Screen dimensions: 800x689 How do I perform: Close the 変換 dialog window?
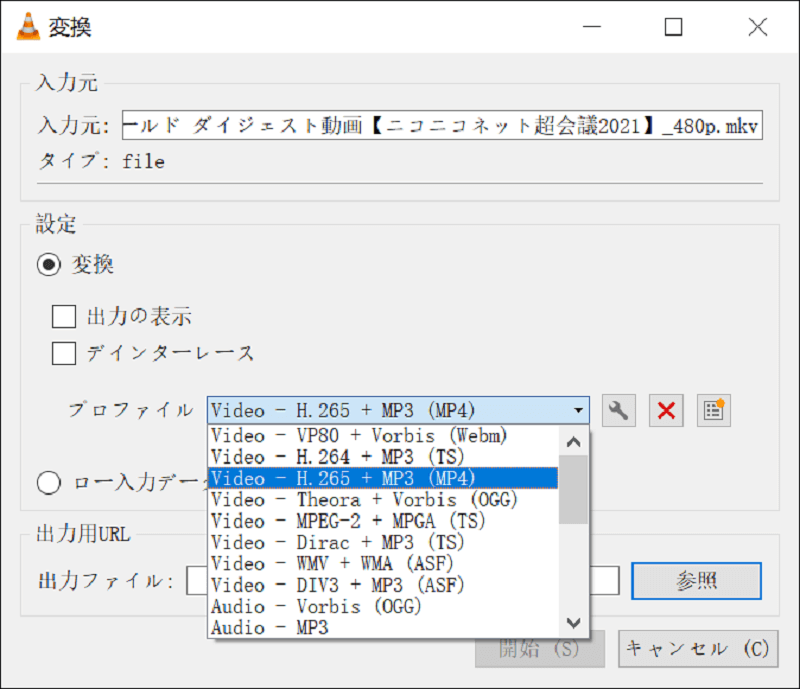tap(758, 27)
